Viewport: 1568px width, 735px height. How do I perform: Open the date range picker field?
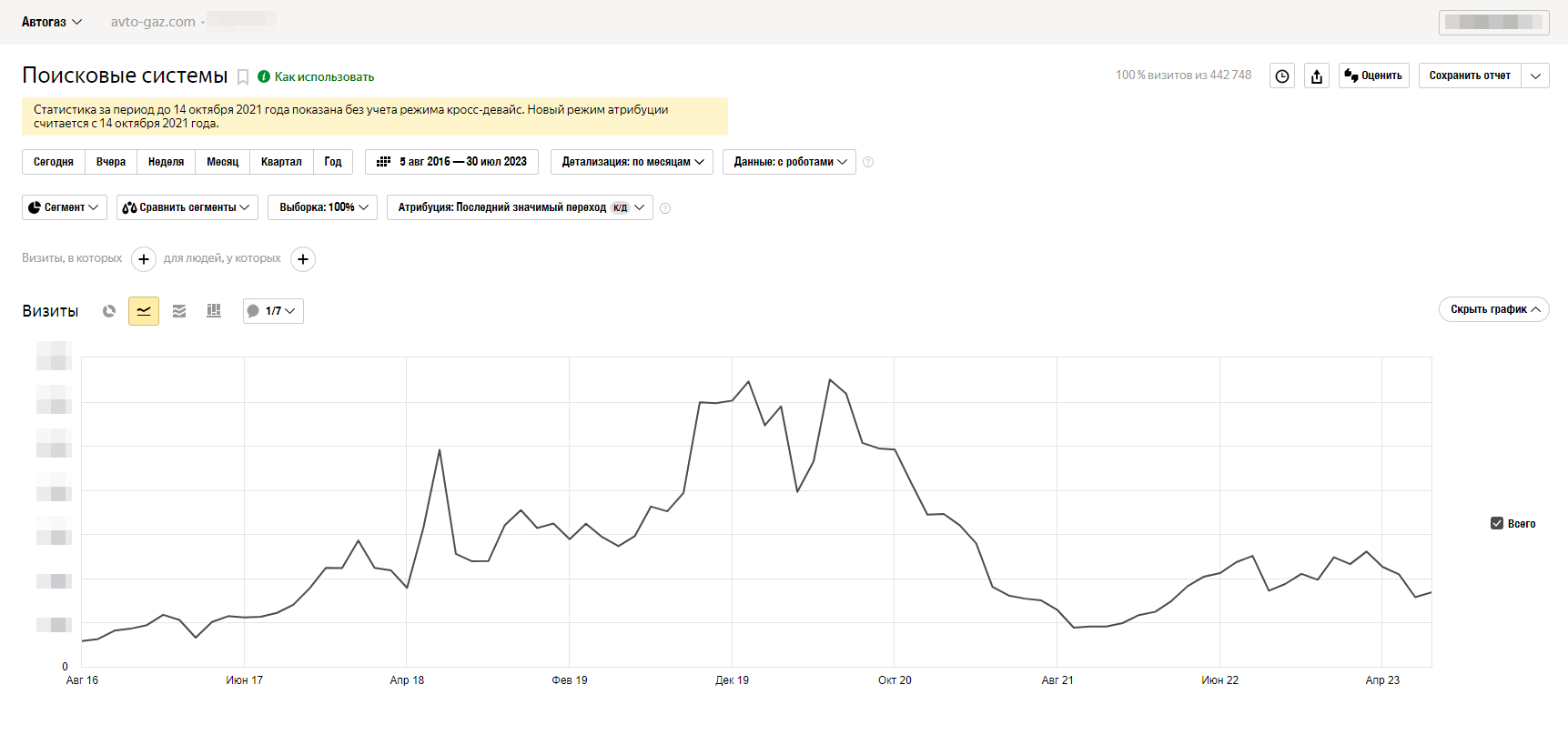pos(452,162)
